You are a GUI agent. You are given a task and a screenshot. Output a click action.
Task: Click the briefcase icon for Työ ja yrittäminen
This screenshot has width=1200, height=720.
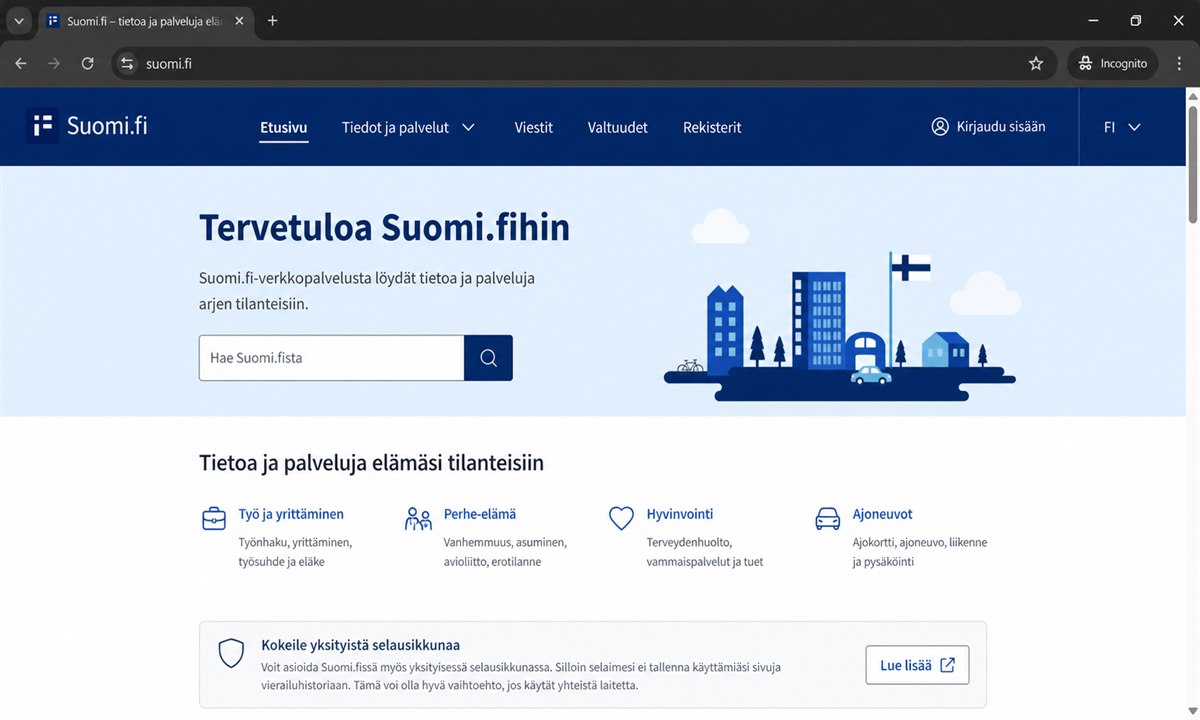pyautogui.click(x=214, y=518)
